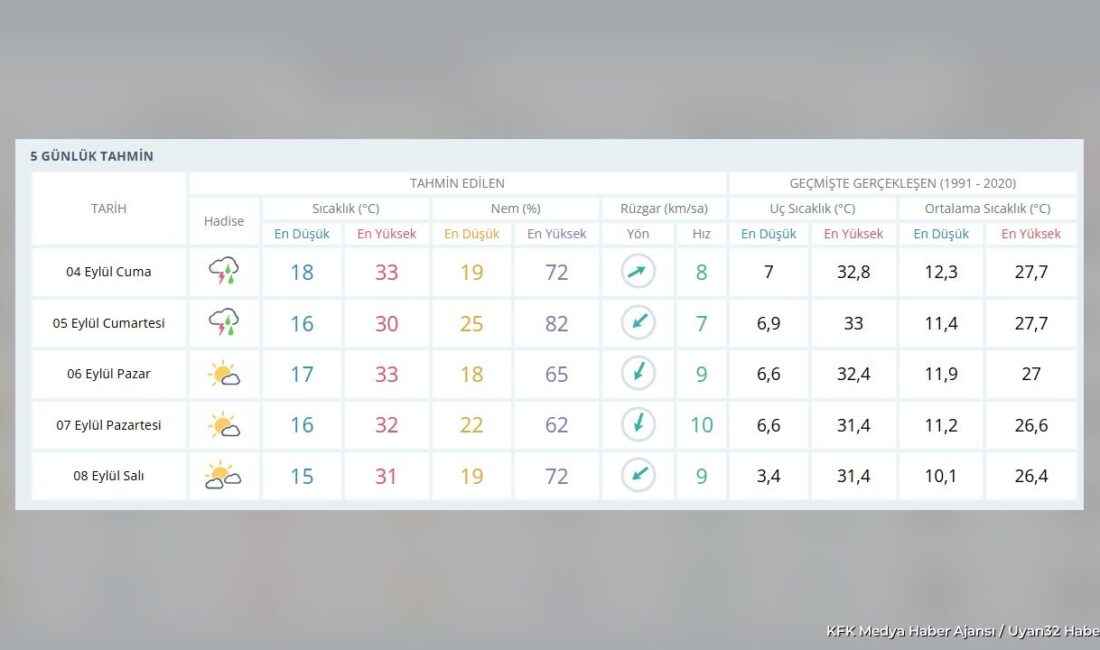Click wind direction arrow for 04 Eylül Cuma
Image resolution: width=1100 pixels, height=650 pixels.
click(638, 271)
